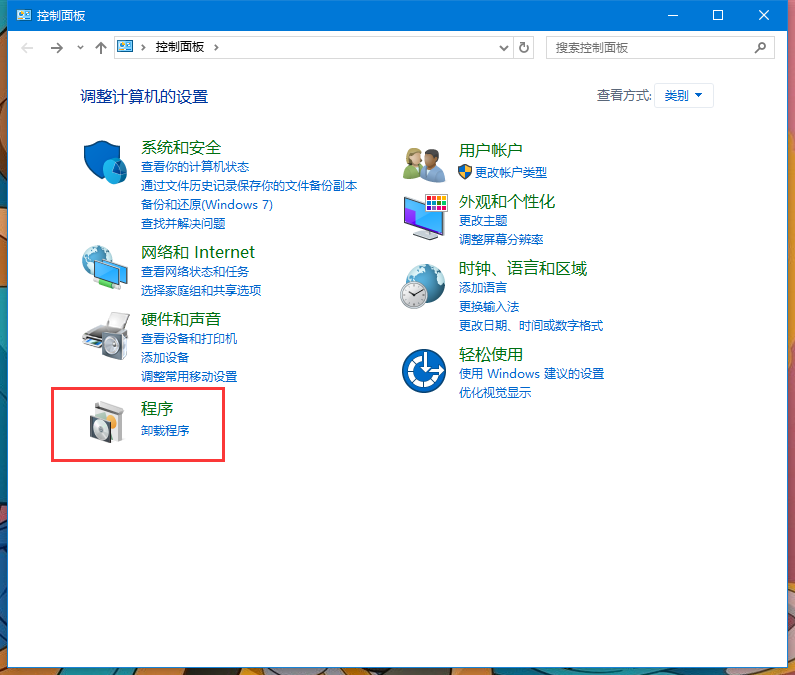The image size is (795, 675).
Task: Click 更改帐户类型 link
Action: click(x=510, y=173)
